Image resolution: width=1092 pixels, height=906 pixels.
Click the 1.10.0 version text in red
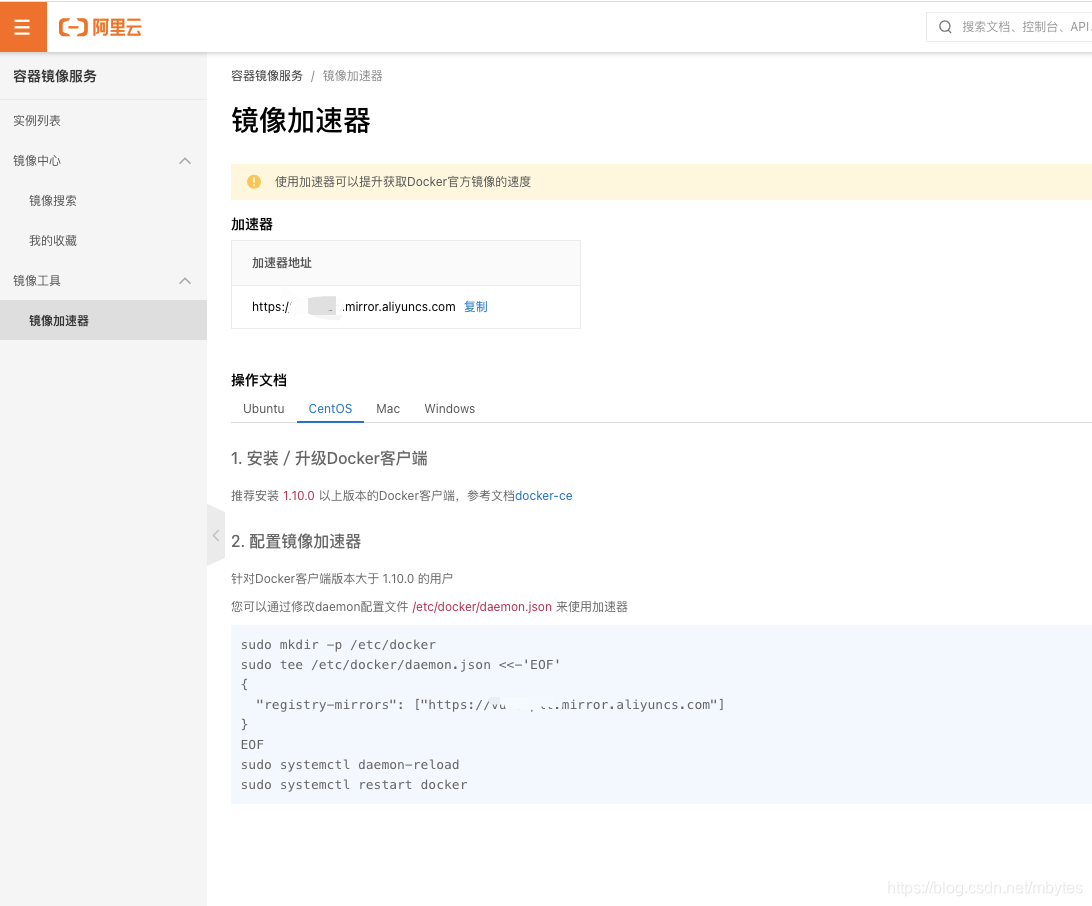click(299, 496)
